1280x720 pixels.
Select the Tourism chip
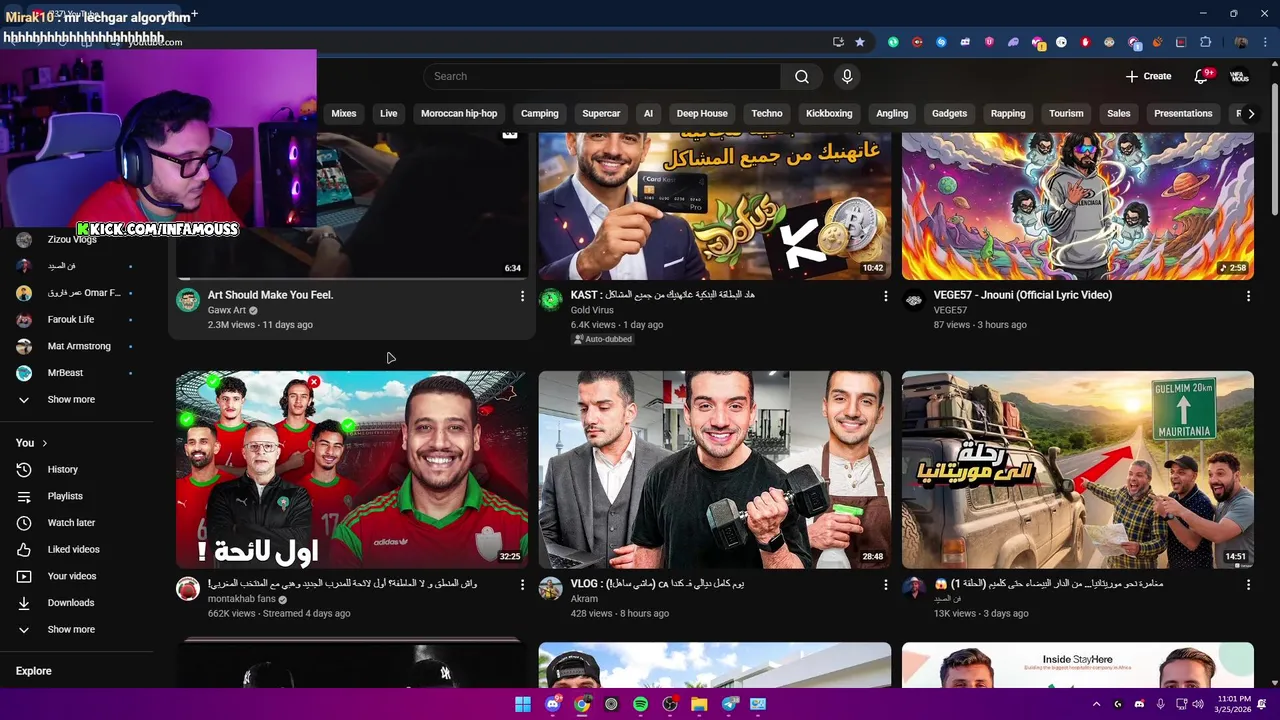[1066, 113]
